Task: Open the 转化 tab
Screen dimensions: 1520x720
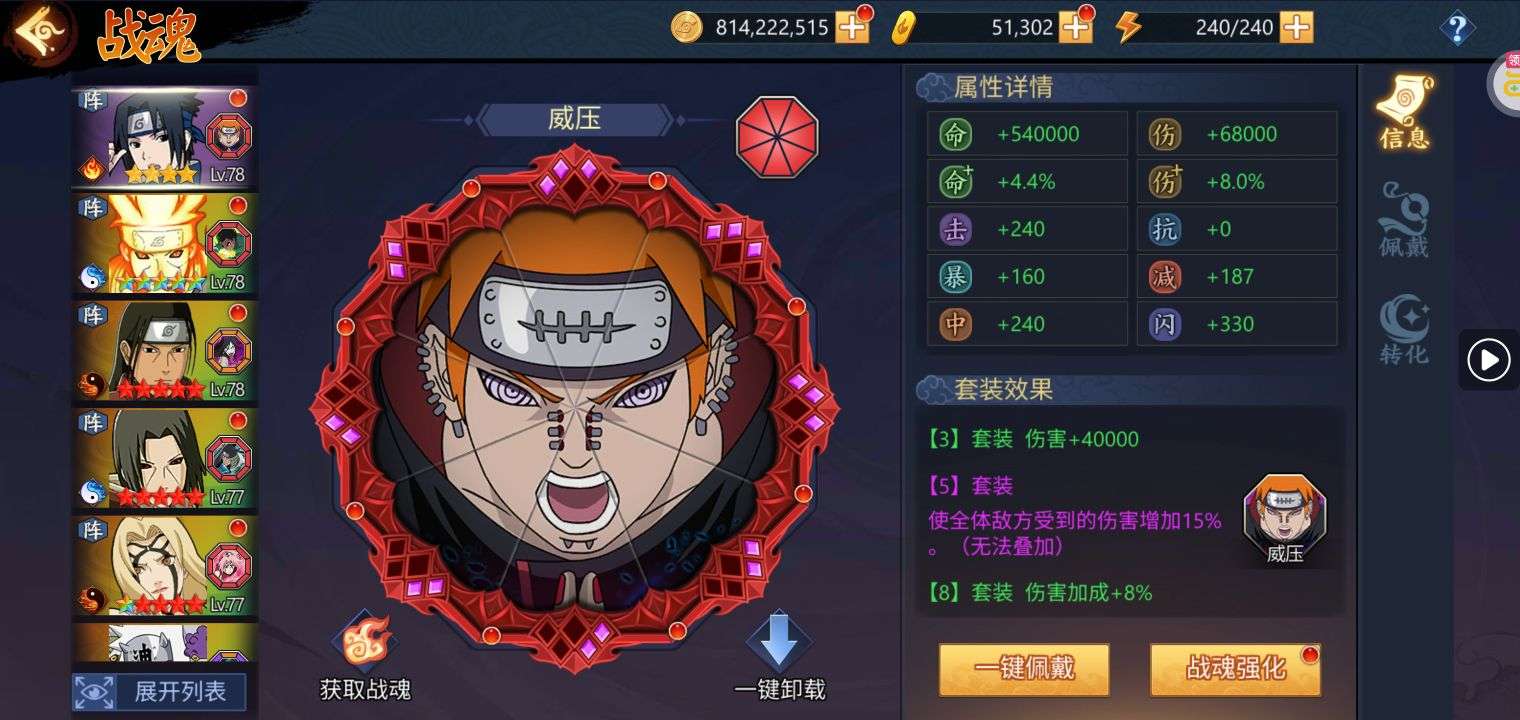Action: pos(1404,329)
